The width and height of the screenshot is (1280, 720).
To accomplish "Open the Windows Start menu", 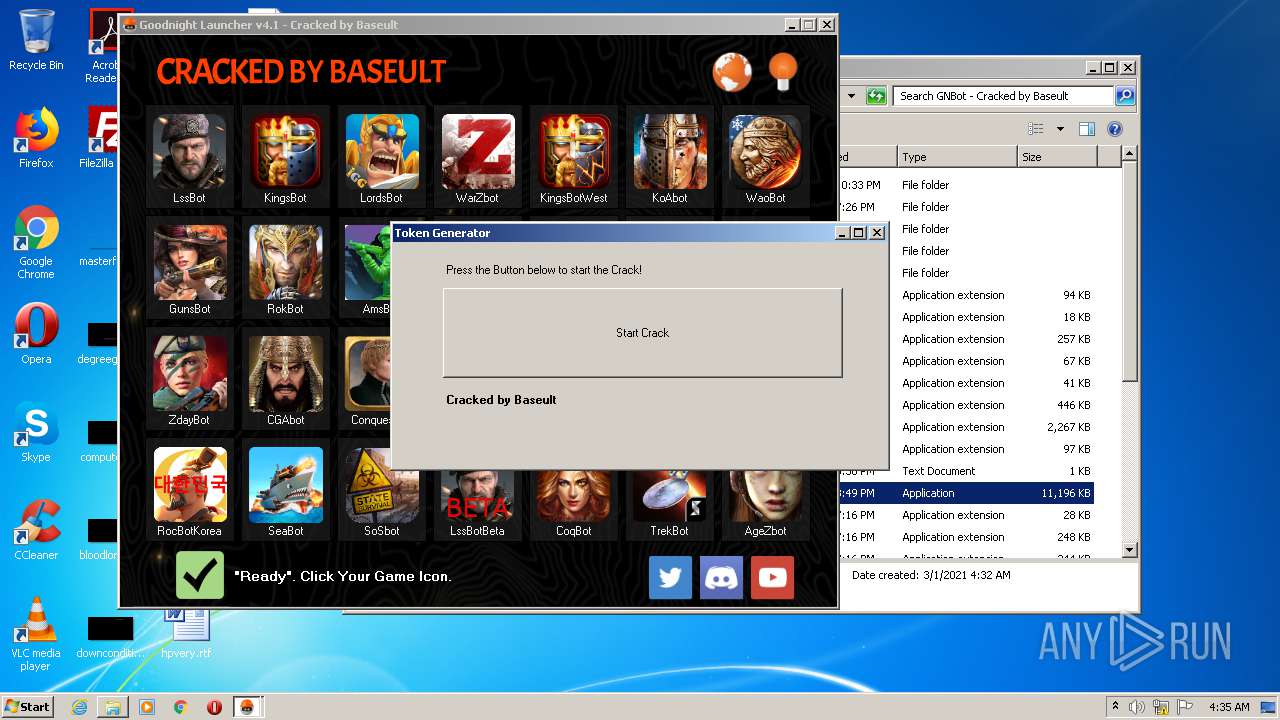I will point(28,706).
